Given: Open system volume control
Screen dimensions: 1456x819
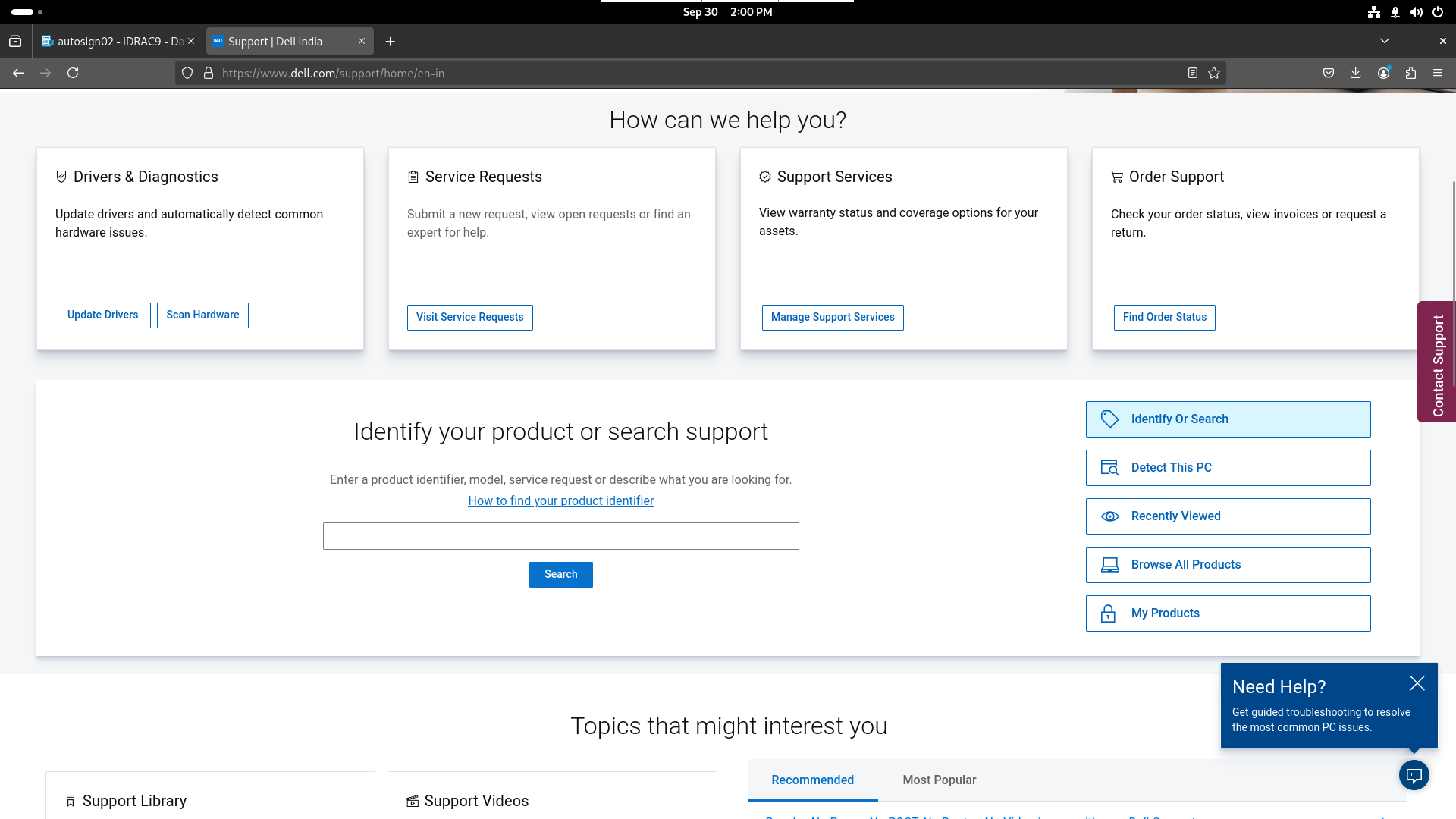Looking at the screenshot, I should point(1417,12).
